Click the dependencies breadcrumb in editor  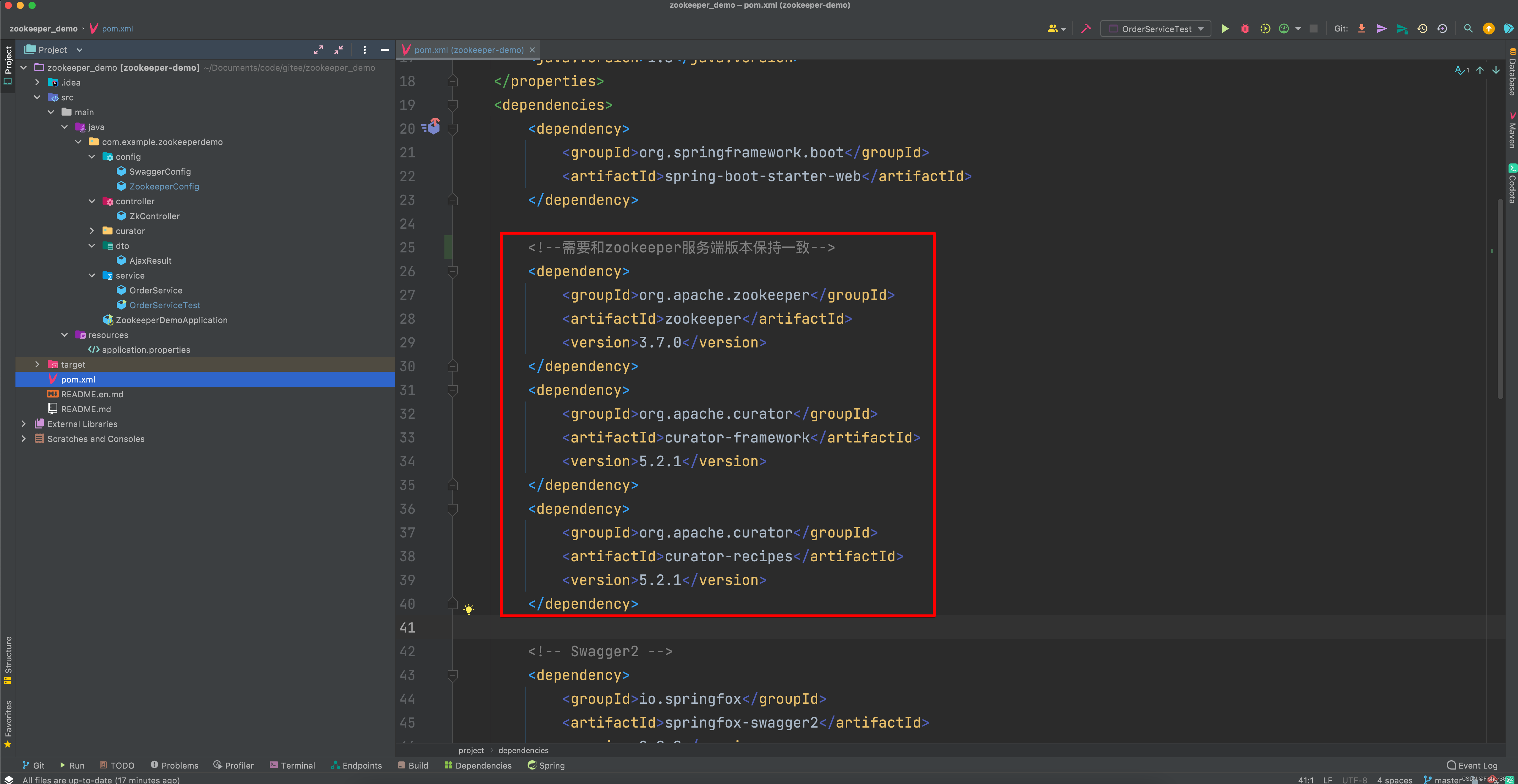coord(523,750)
